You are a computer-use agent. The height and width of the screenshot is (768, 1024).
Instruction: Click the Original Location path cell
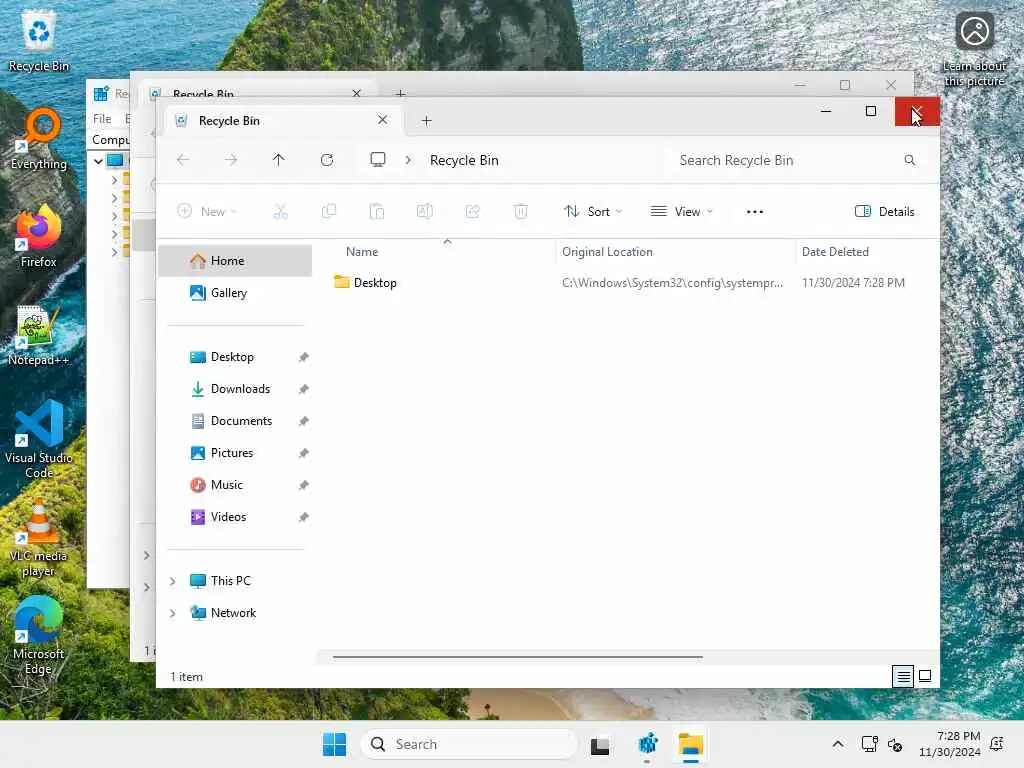(672, 283)
